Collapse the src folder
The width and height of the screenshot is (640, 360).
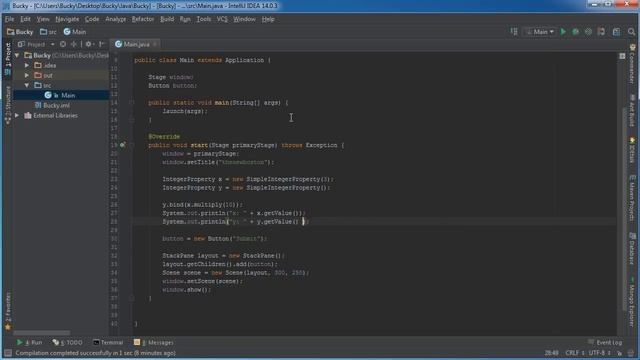[27, 85]
